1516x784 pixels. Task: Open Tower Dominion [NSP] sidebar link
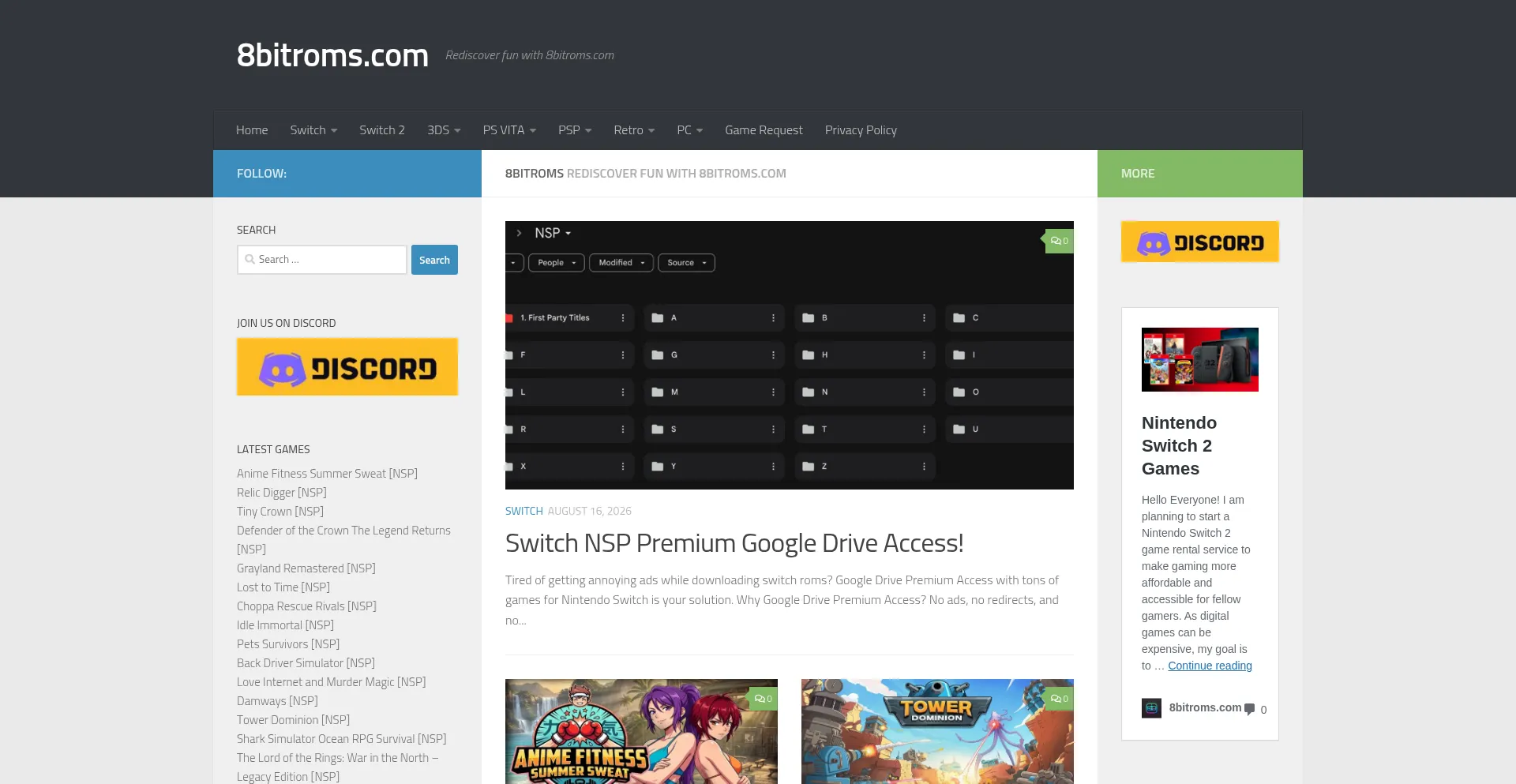293,720
